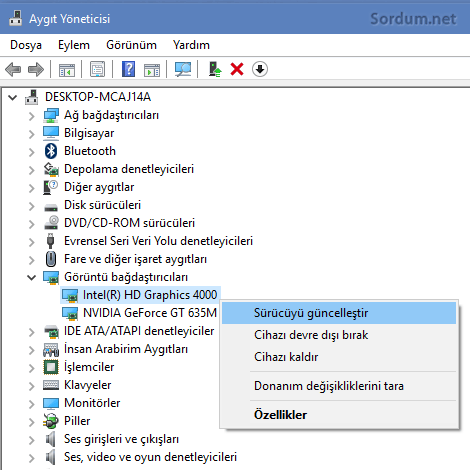This screenshot has height=470, width=470.
Task: Select Intel(R) HD Graphics 4000 device
Action: tap(150, 295)
